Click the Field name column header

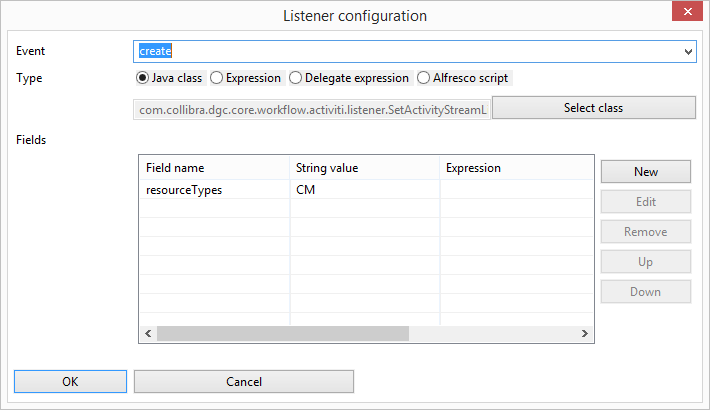[214, 168]
